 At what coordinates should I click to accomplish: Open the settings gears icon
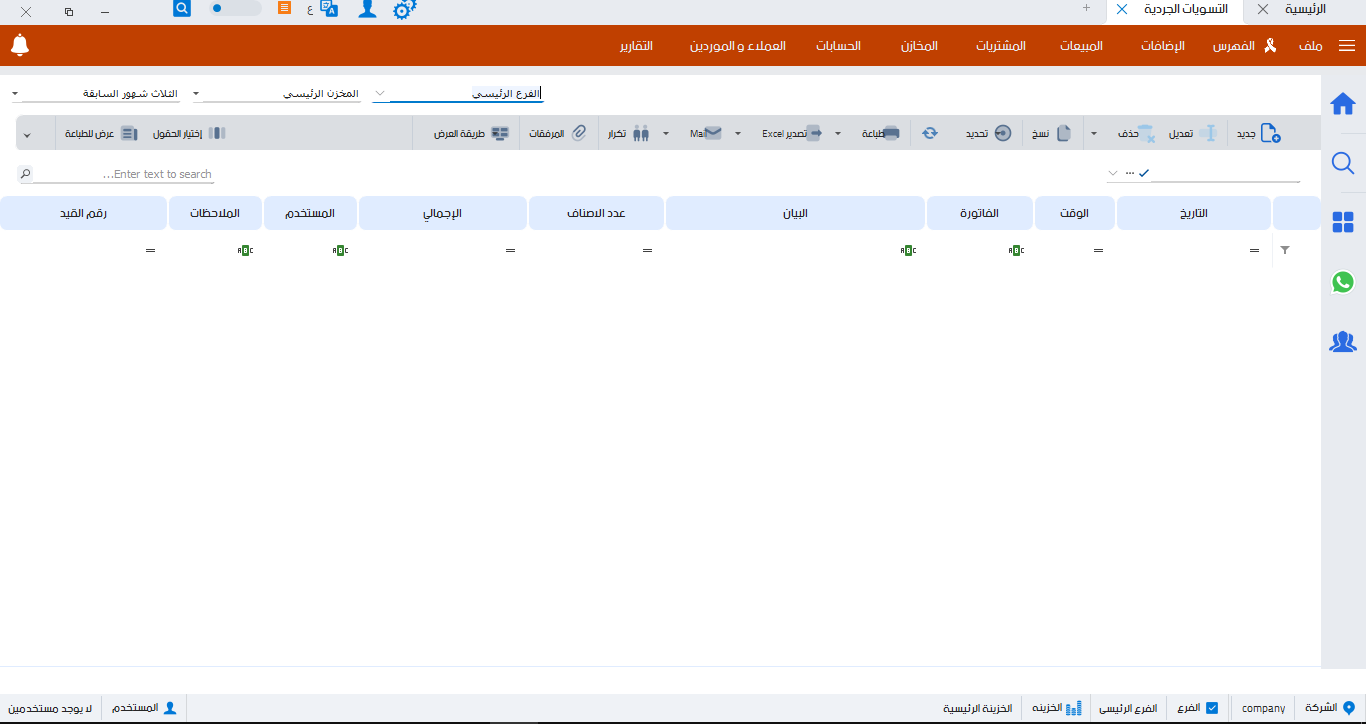tap(404, 10)
